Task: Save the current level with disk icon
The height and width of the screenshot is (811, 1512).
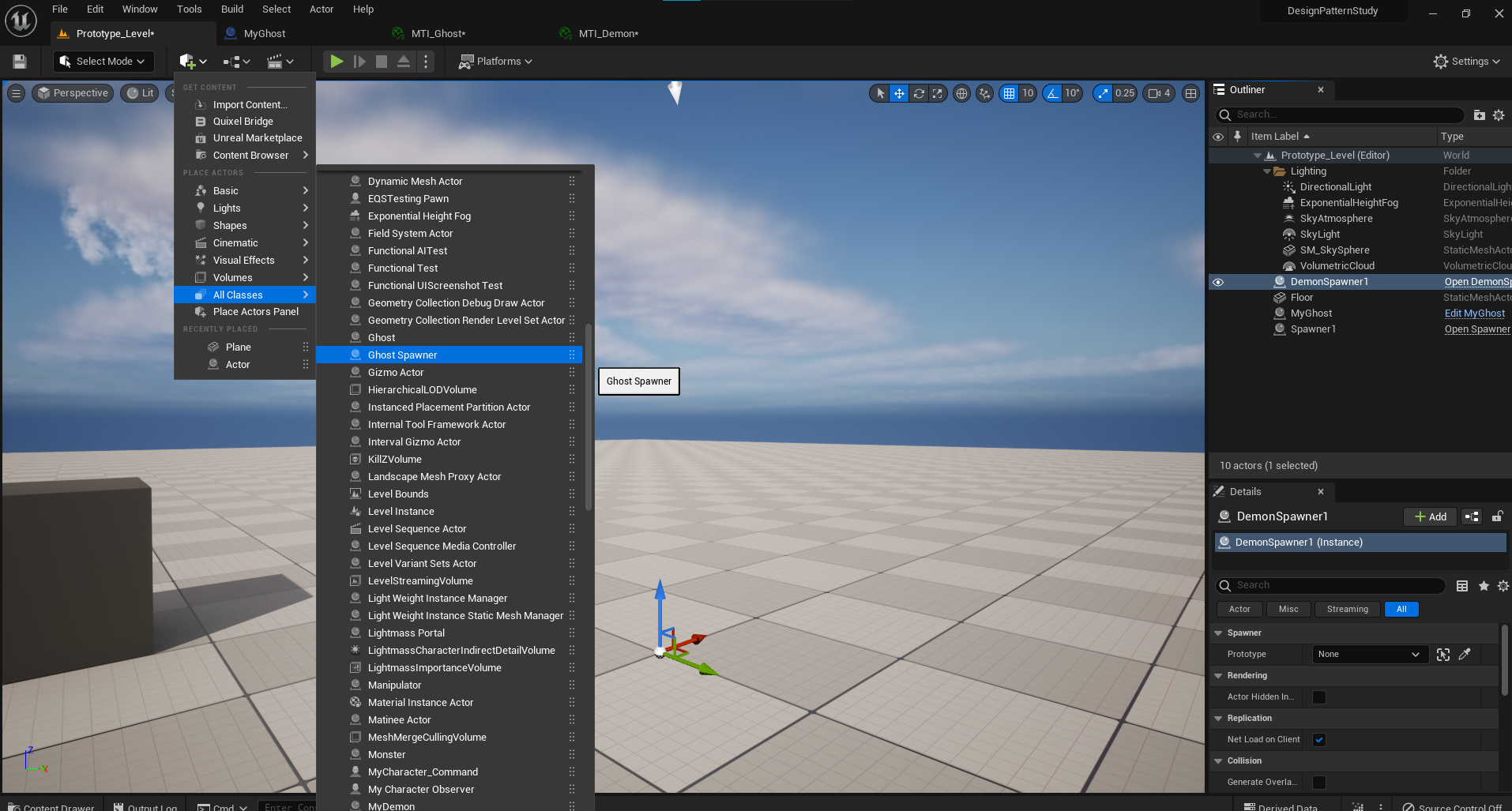Action: (20, 62)
